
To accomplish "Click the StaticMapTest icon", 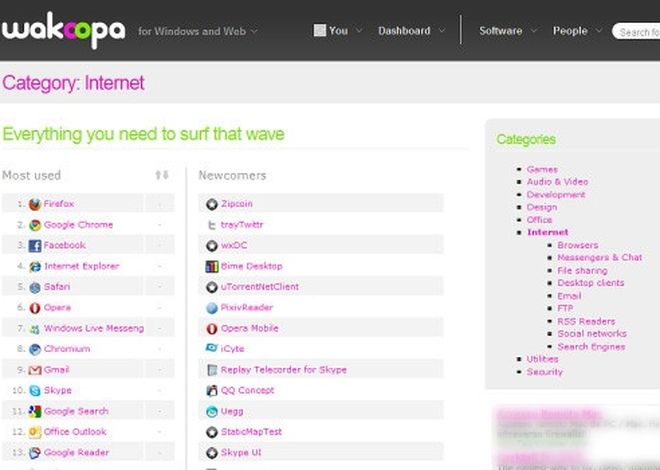I will point(212,432).
